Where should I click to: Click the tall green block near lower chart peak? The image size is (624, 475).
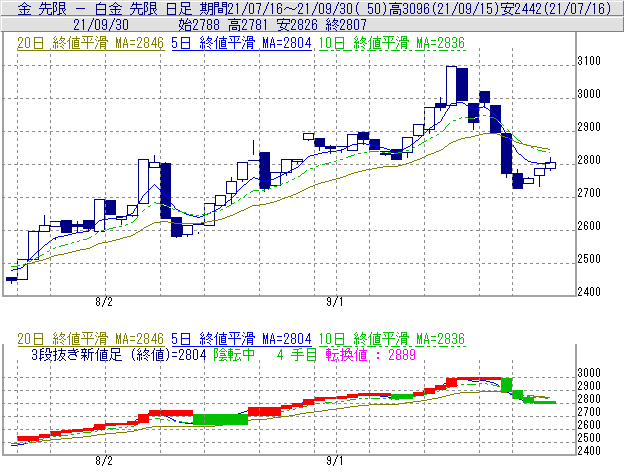[507, 385]
